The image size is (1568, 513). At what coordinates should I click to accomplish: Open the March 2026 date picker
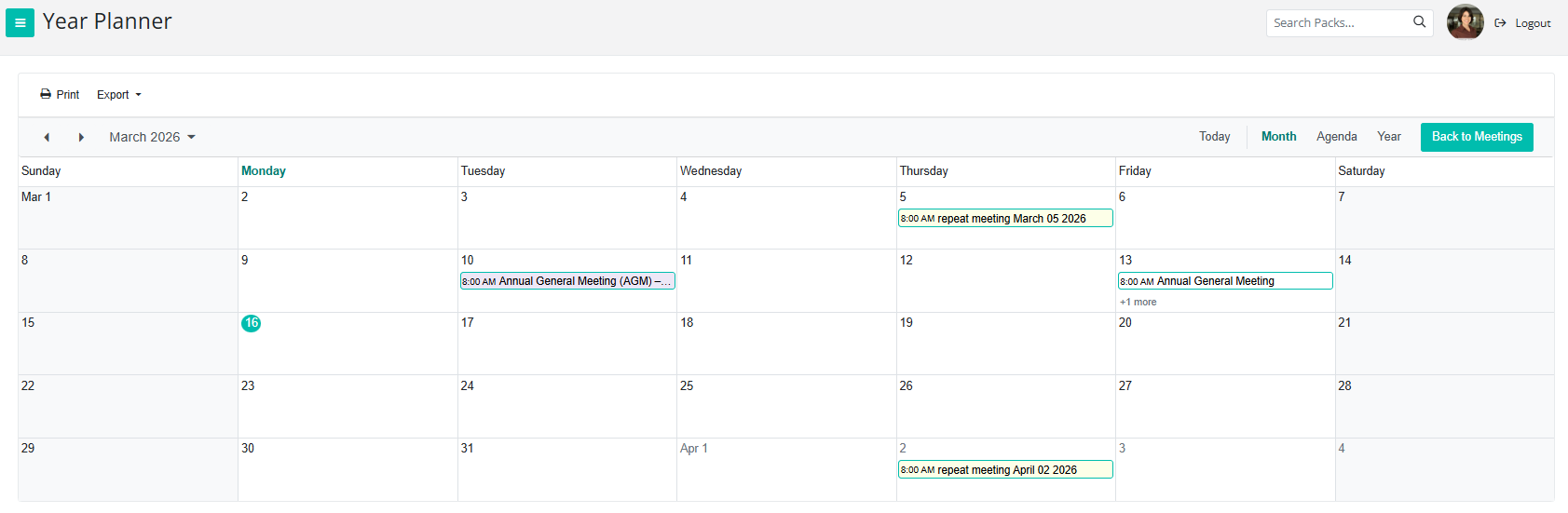(152, 137)
